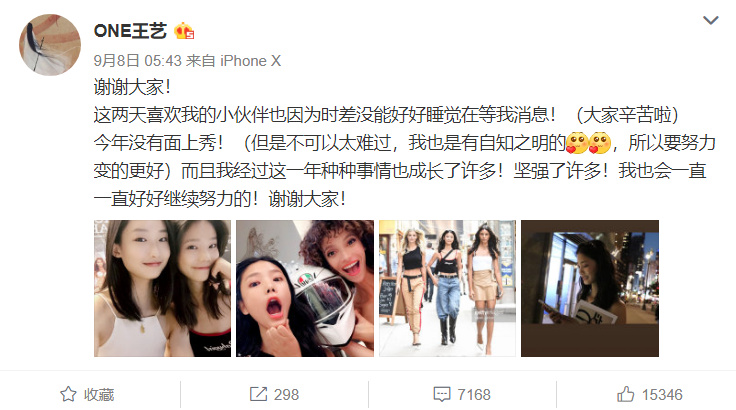
Task: Open the night street photo thumbnail
Action: [x=590, y=288]
